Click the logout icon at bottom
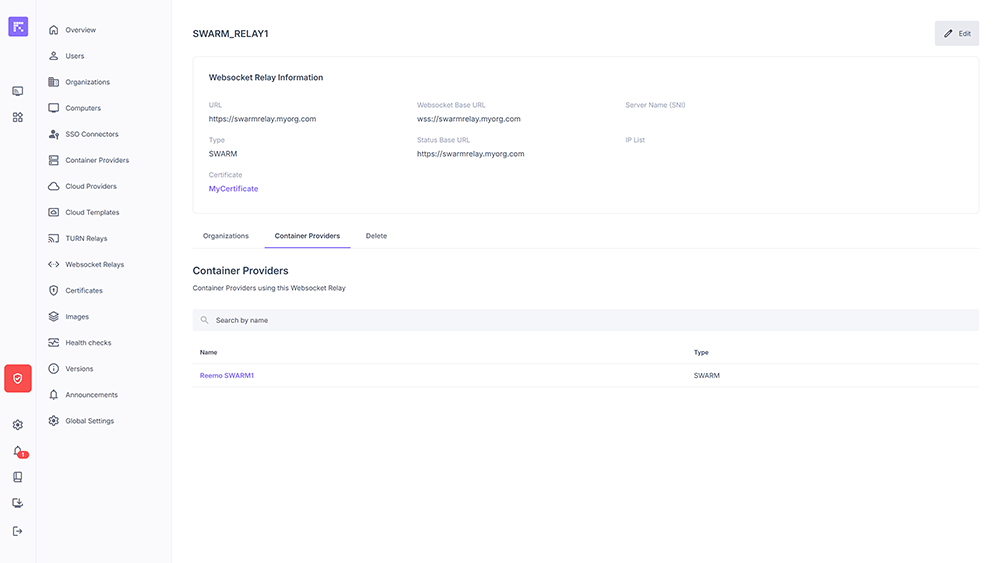Image resolution: width=1000 pixels, height=563 pixels. click(x=18, y=531)
